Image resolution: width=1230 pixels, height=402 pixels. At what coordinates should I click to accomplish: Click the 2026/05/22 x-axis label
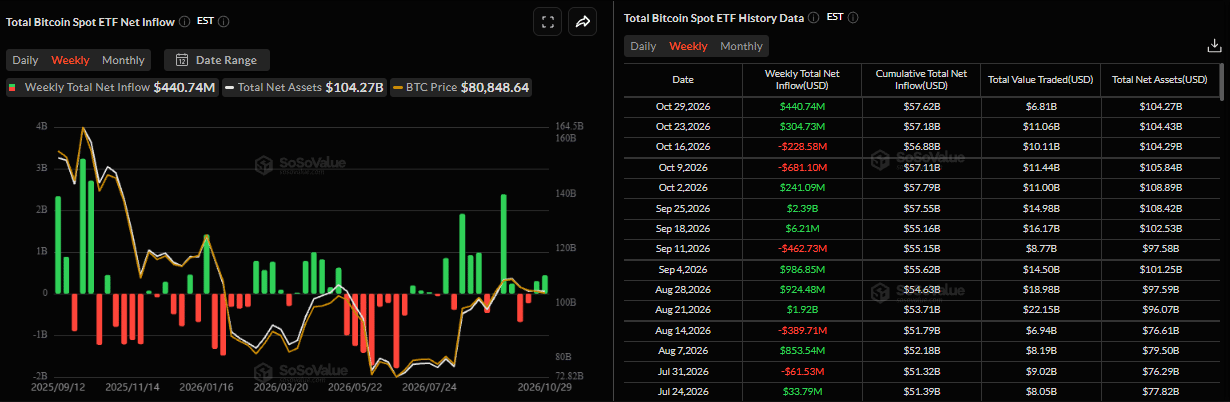[x=354, y=386]
